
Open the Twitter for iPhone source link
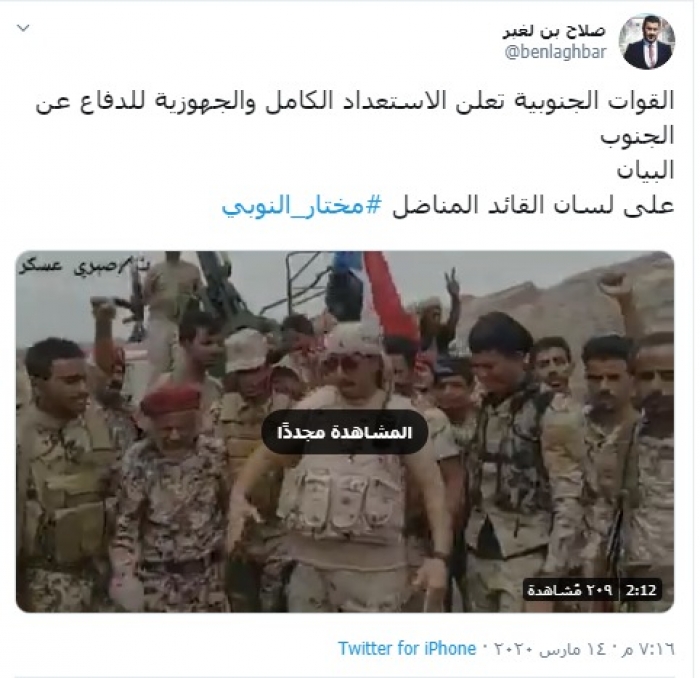[407, 649]
